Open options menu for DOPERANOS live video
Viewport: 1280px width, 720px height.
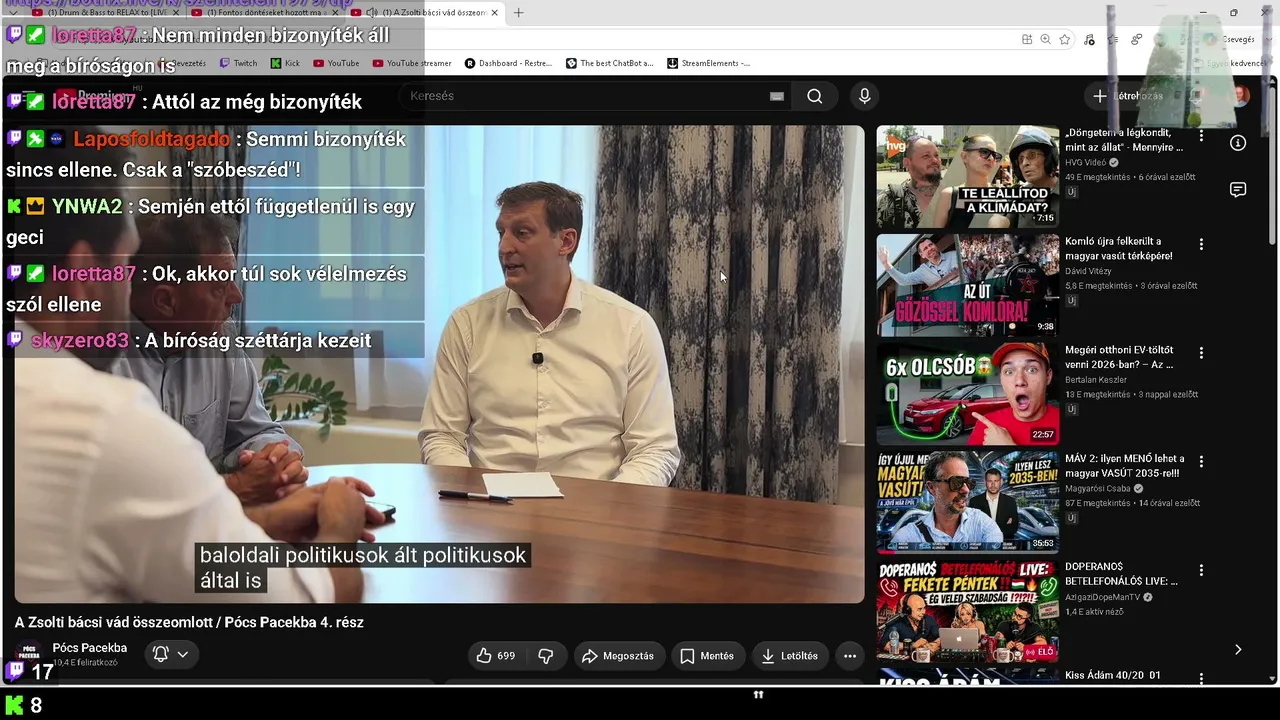[1201, 571]
